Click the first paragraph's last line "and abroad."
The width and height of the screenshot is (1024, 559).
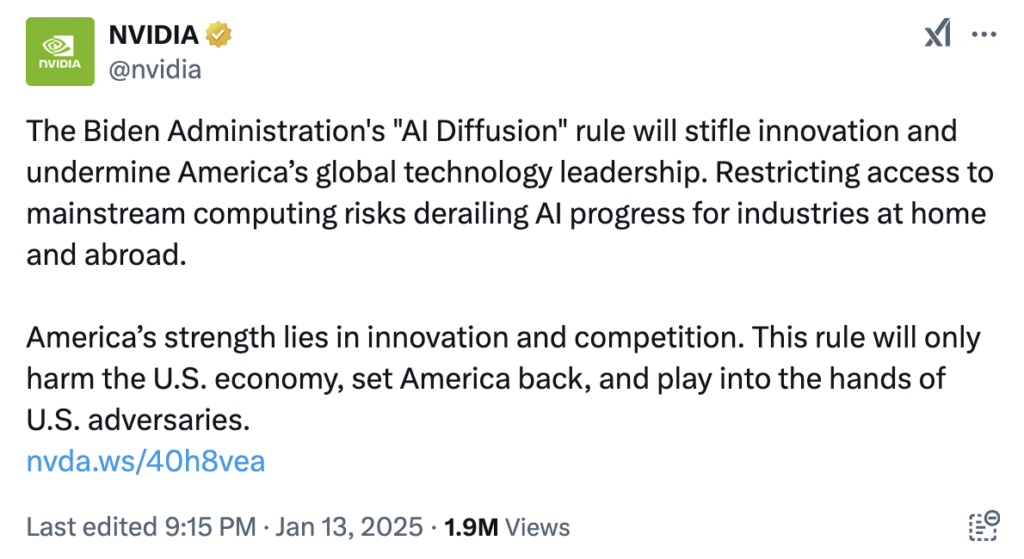[x=107, y=254]
